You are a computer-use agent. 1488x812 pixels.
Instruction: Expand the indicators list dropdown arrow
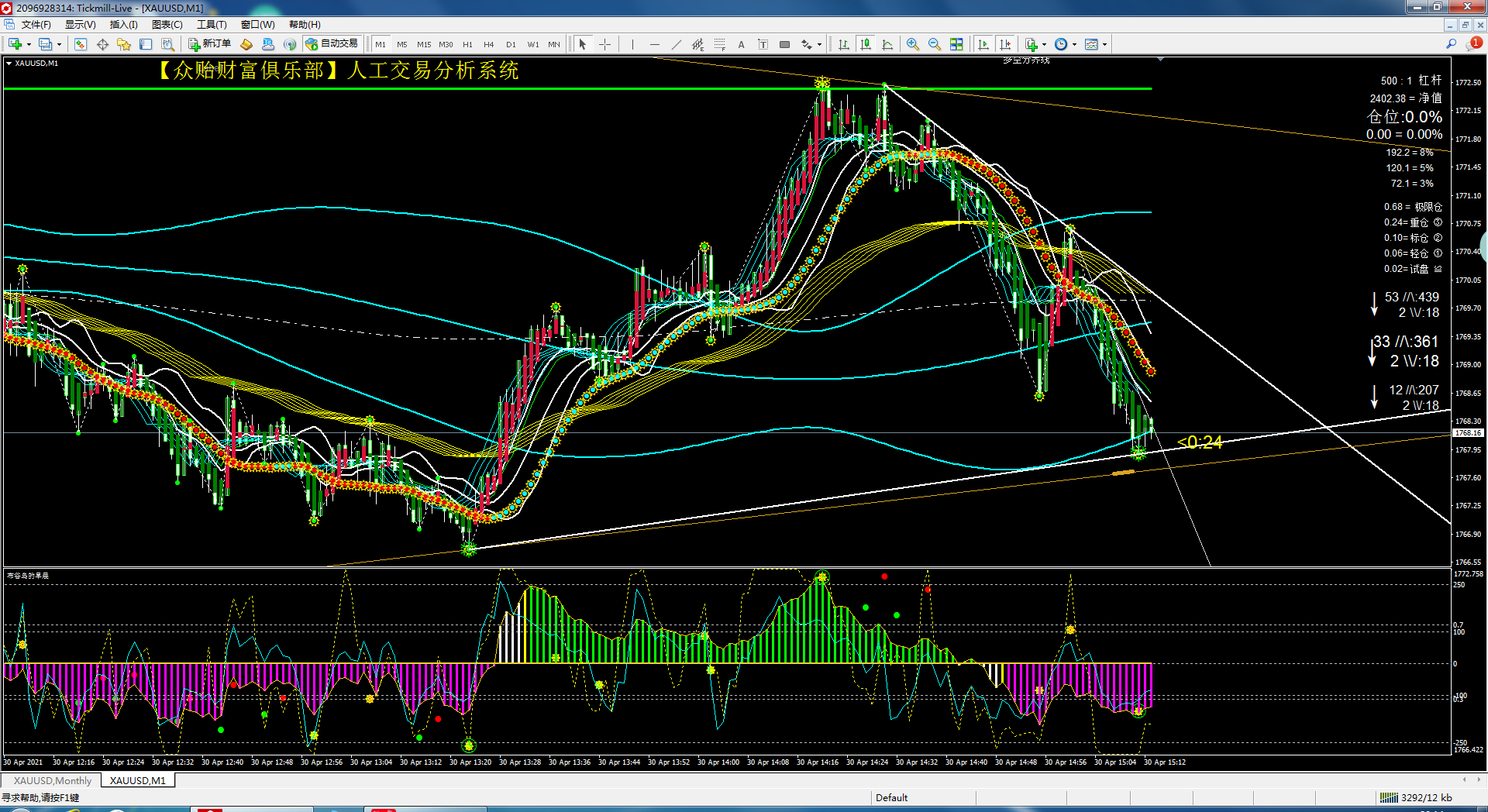coord(1045,44)
